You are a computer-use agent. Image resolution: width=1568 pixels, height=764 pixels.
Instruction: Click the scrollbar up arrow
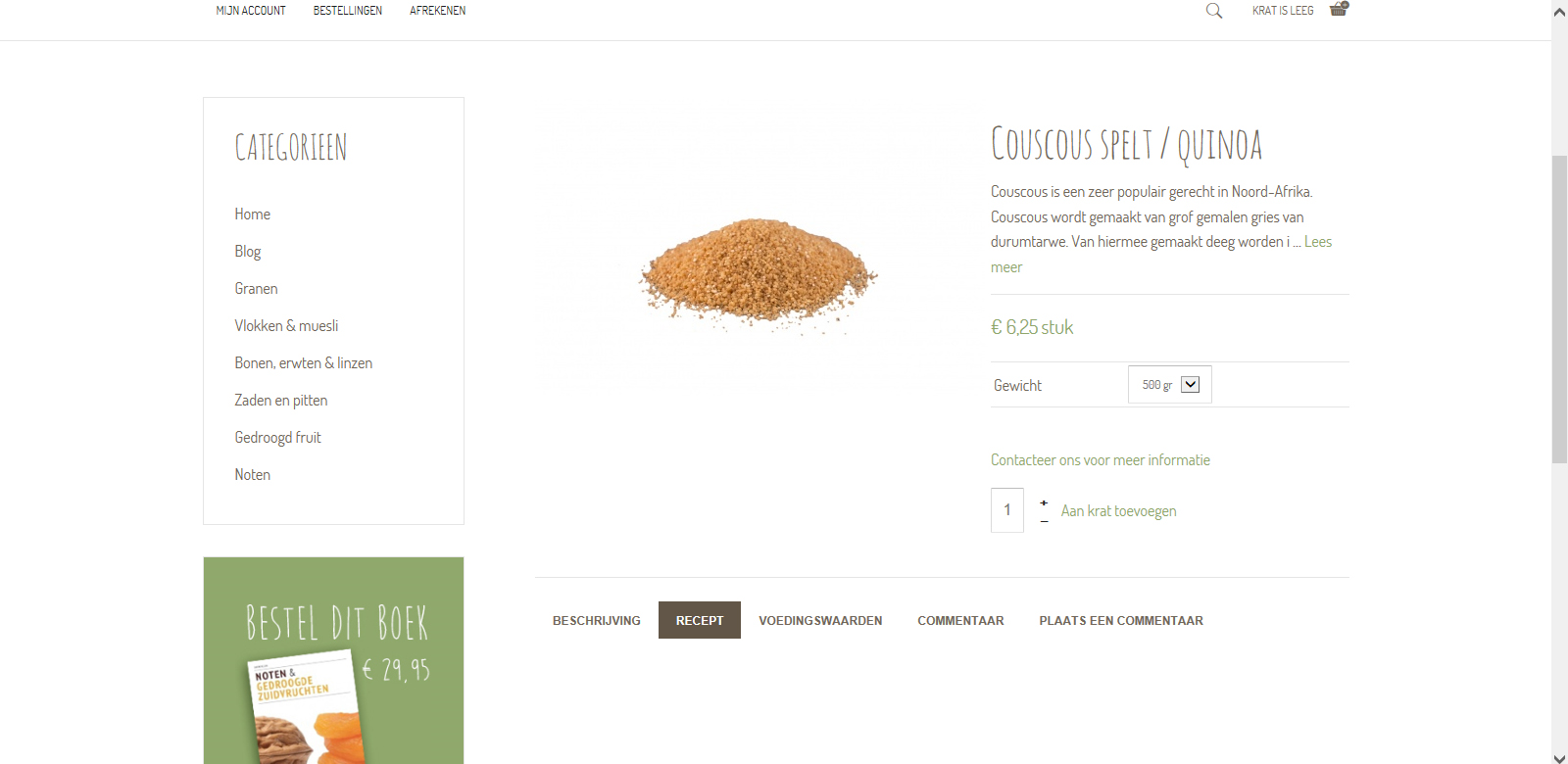click(1559, 13)
